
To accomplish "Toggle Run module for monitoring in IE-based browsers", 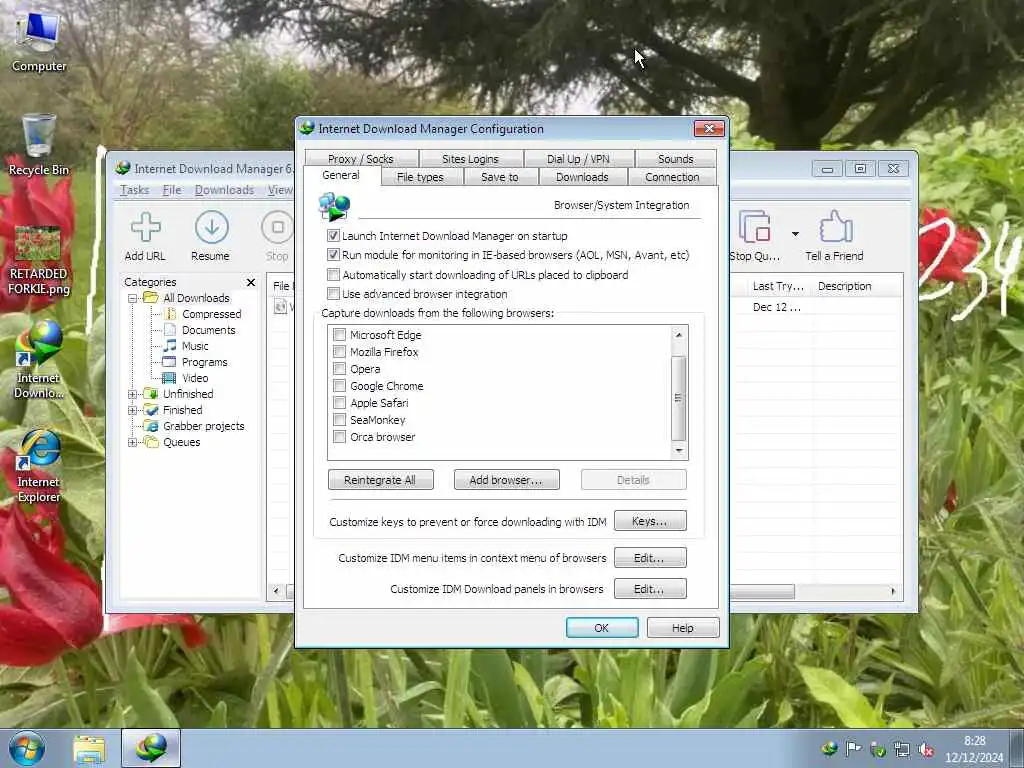I will pos(334,255).
